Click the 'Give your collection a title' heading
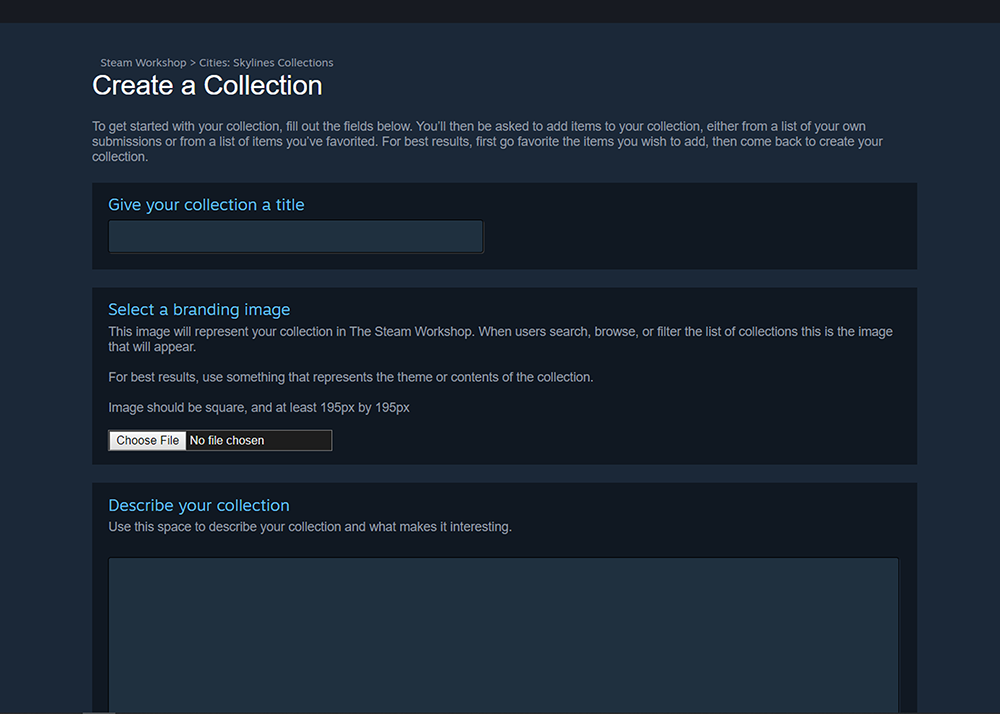 pyautogui.click(x=206, y=205)
